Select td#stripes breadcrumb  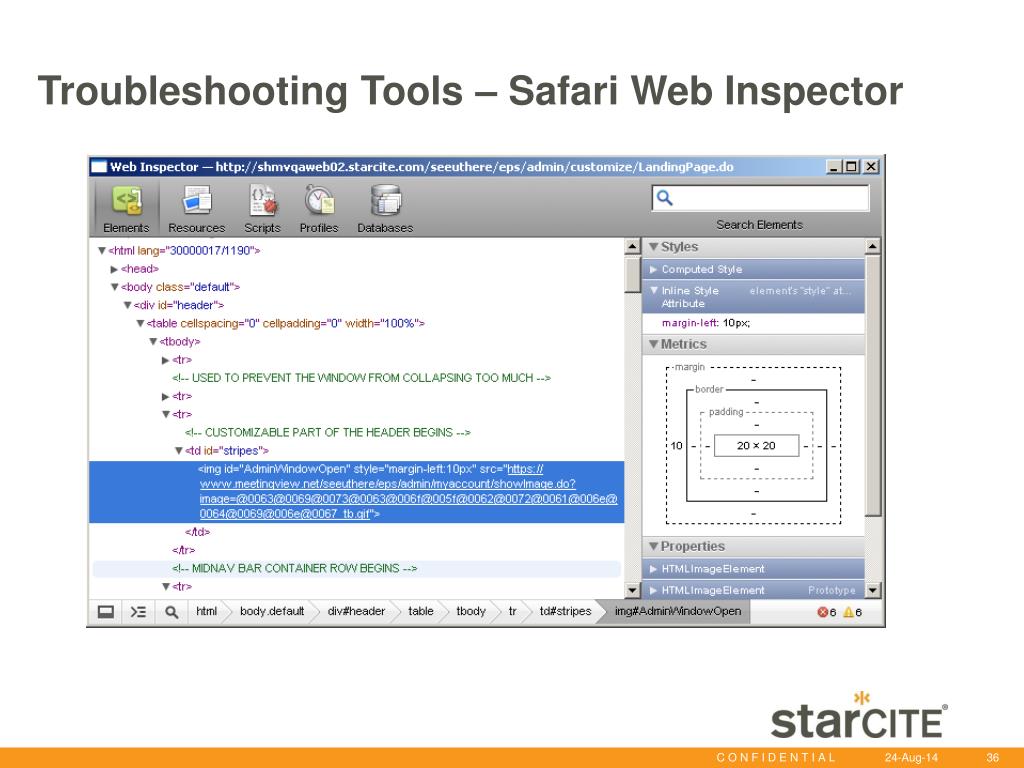[565, 611]
